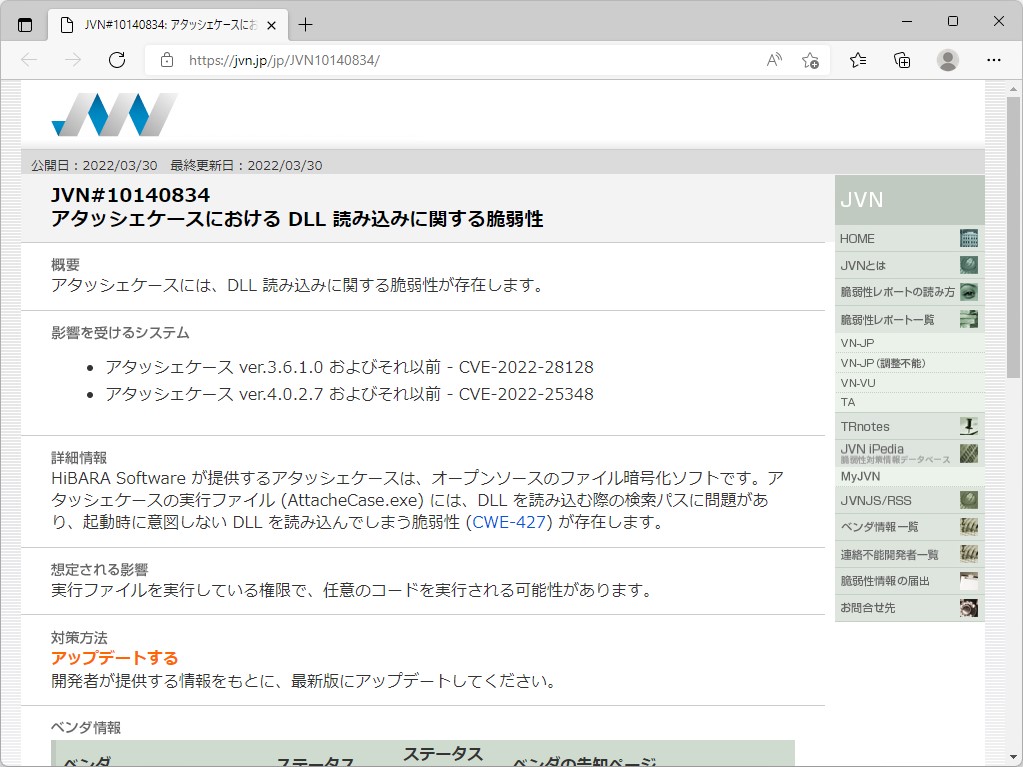Click the 脆弱性情報の届出 icon
The height and width of the screenshot is (767, 1023).
[x=966, y=580]
